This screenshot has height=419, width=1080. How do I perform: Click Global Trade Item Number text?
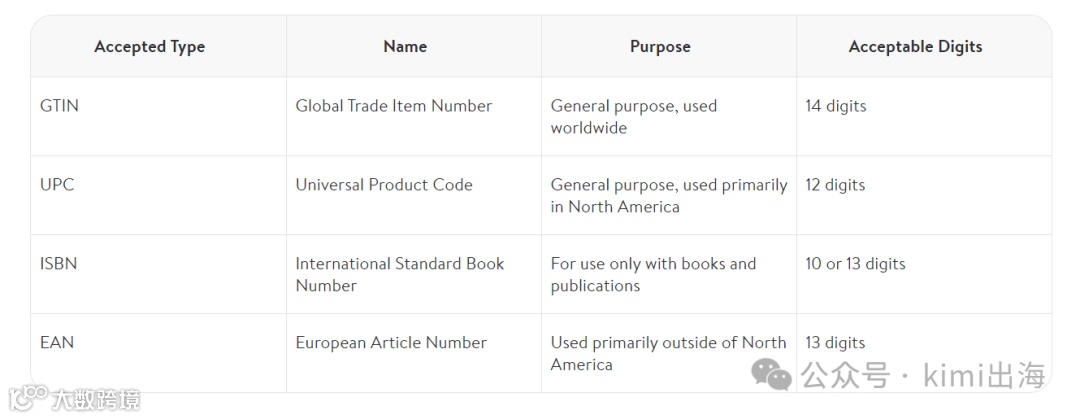pos(394,106)
